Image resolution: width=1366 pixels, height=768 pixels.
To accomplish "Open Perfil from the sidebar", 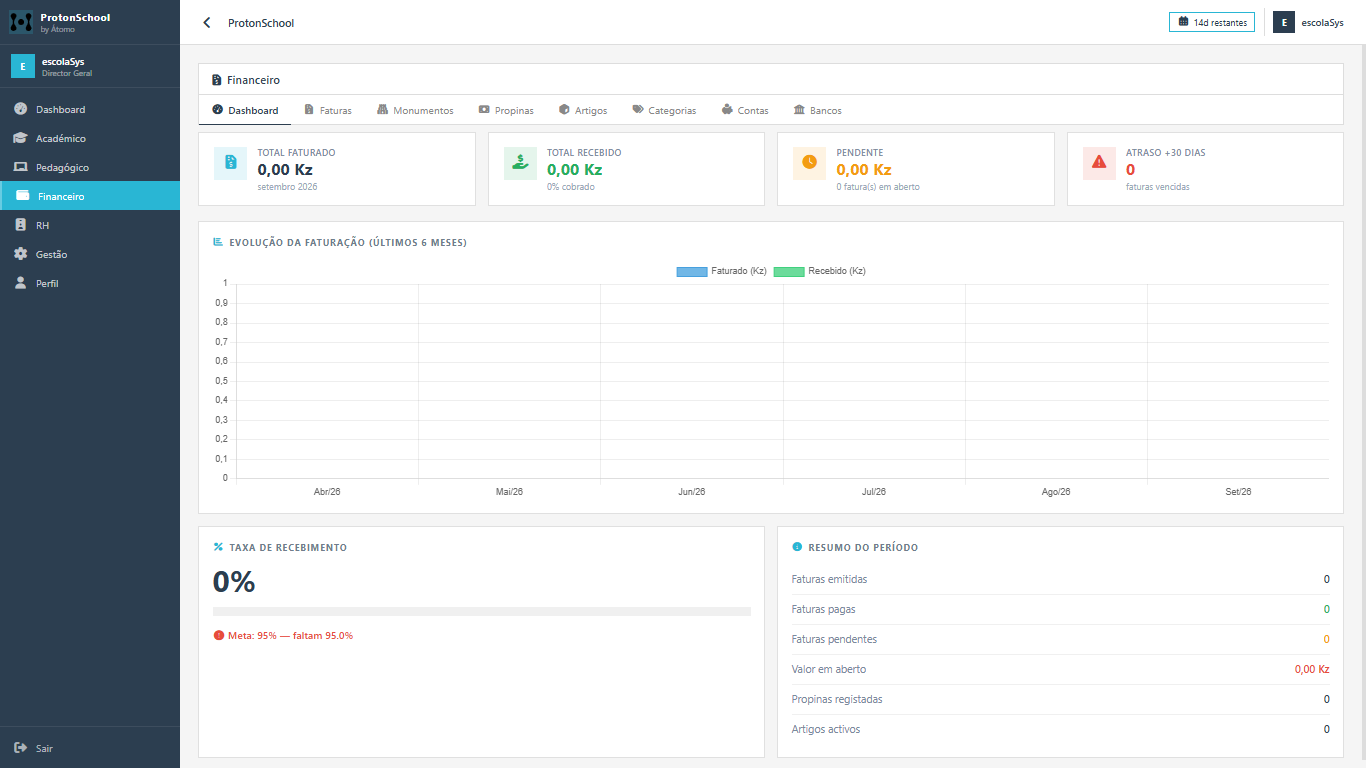I will click(x=90, y=283).
